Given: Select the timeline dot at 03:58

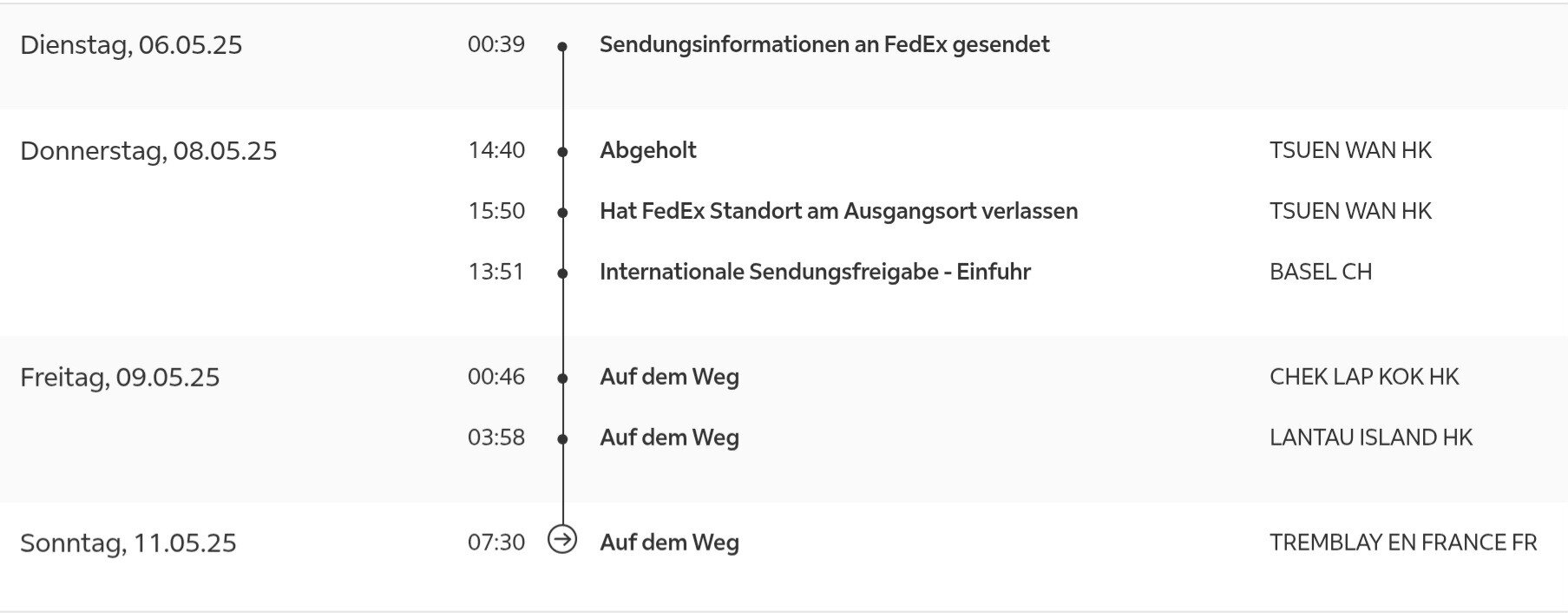Looking at the screenshot, I should pos(562,439).
